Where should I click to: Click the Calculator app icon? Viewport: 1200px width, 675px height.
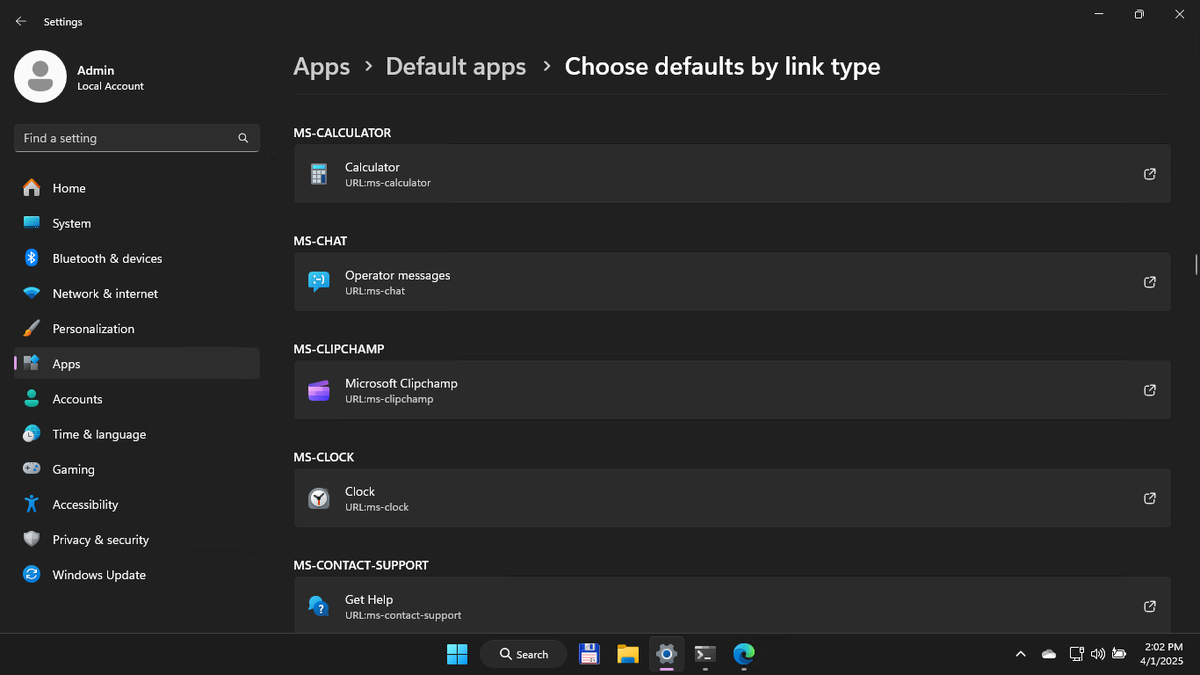point(319,174)
